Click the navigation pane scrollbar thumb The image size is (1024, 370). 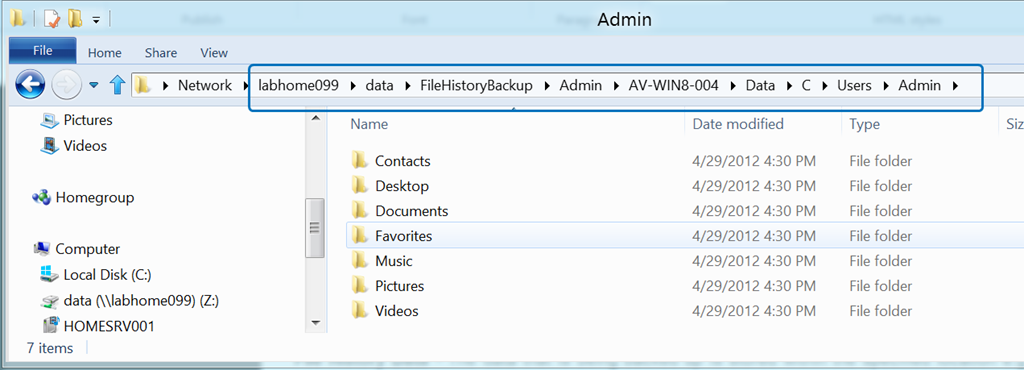pyautogui.click(x=315, y=227)
